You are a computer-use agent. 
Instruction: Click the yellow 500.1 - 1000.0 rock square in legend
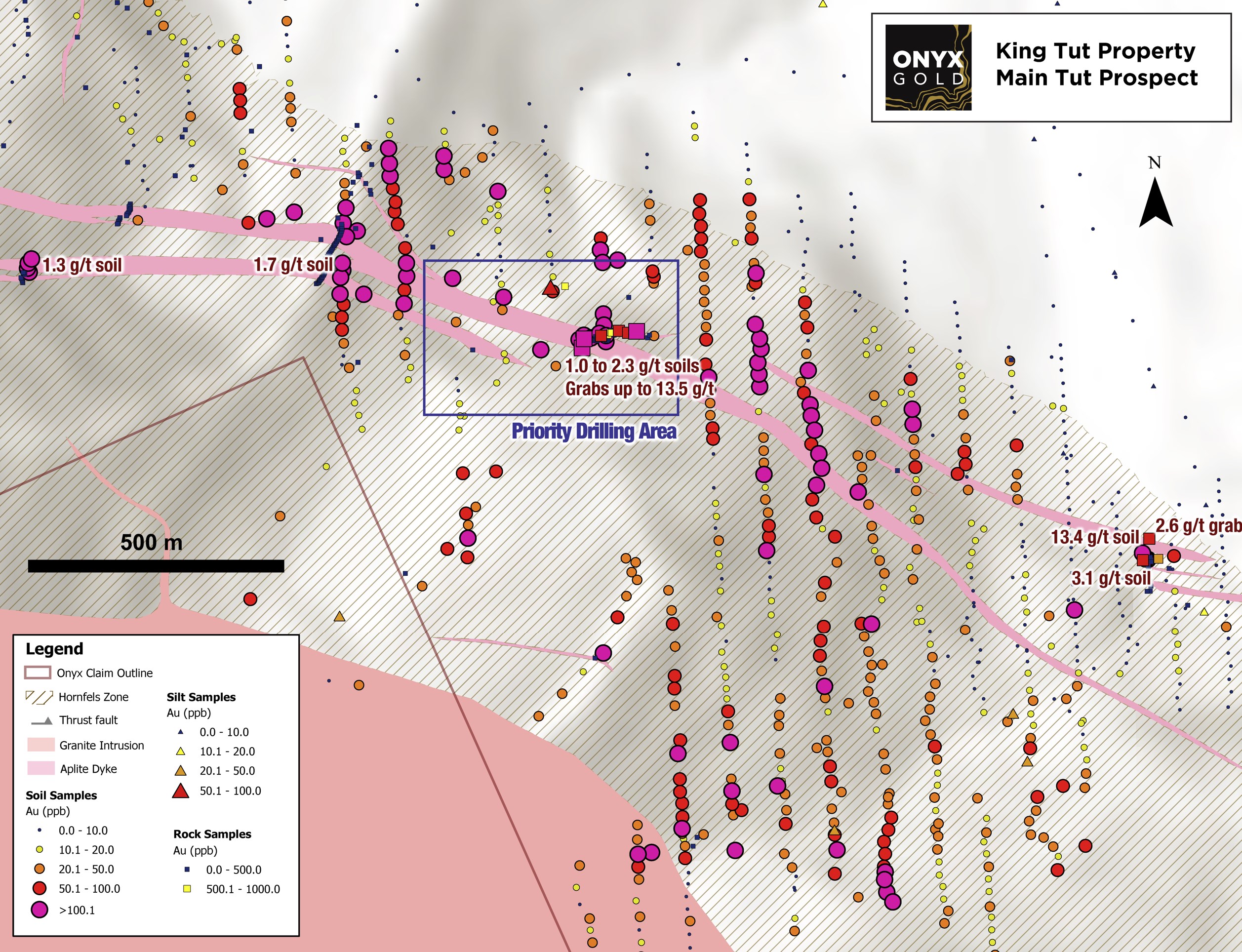pyautogui.click(x=188, y=889)
